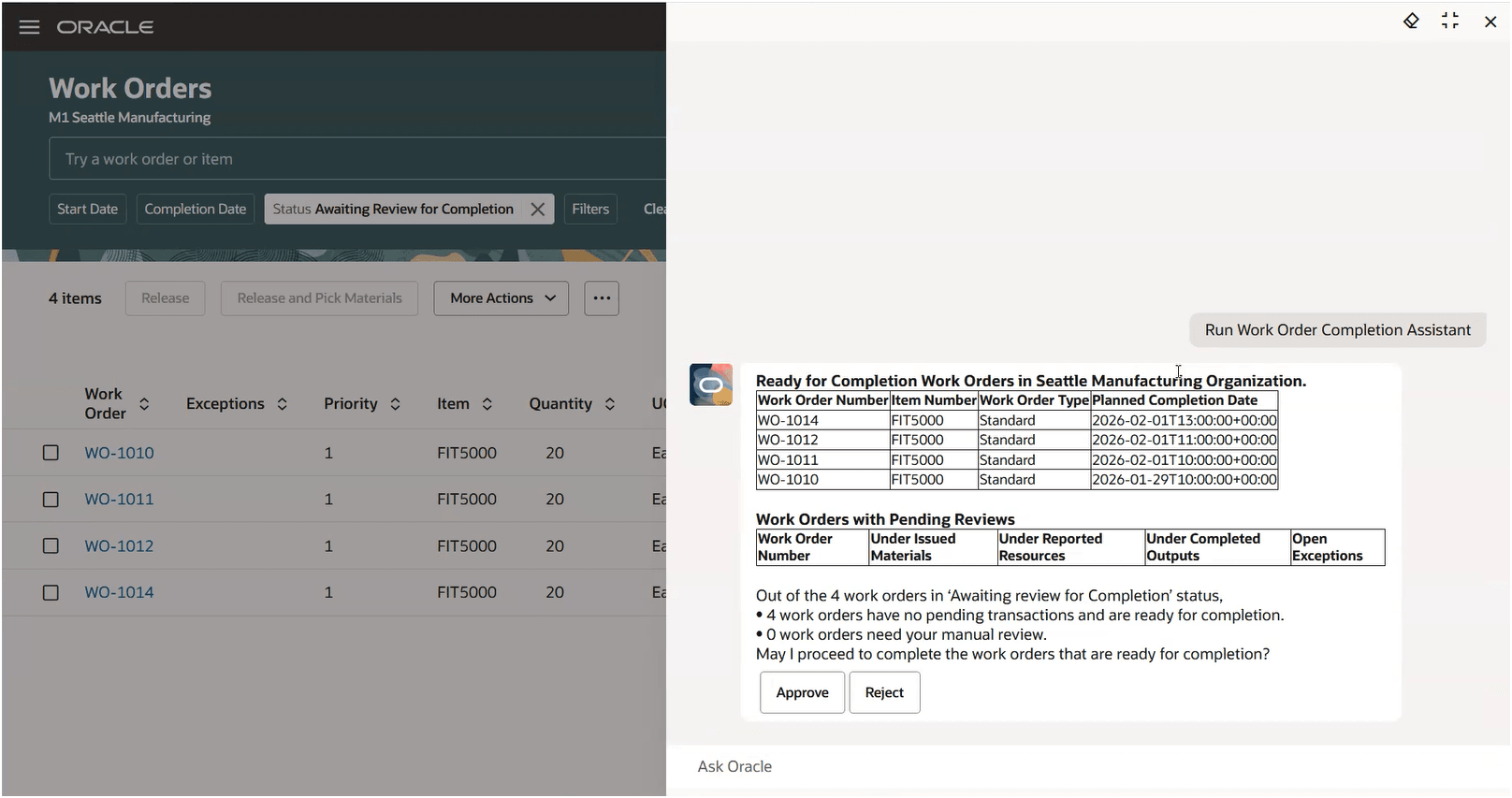Screen dimensions: 1512x798
Task: Select the checkbox for WO-1010
Action: point(51,453)
